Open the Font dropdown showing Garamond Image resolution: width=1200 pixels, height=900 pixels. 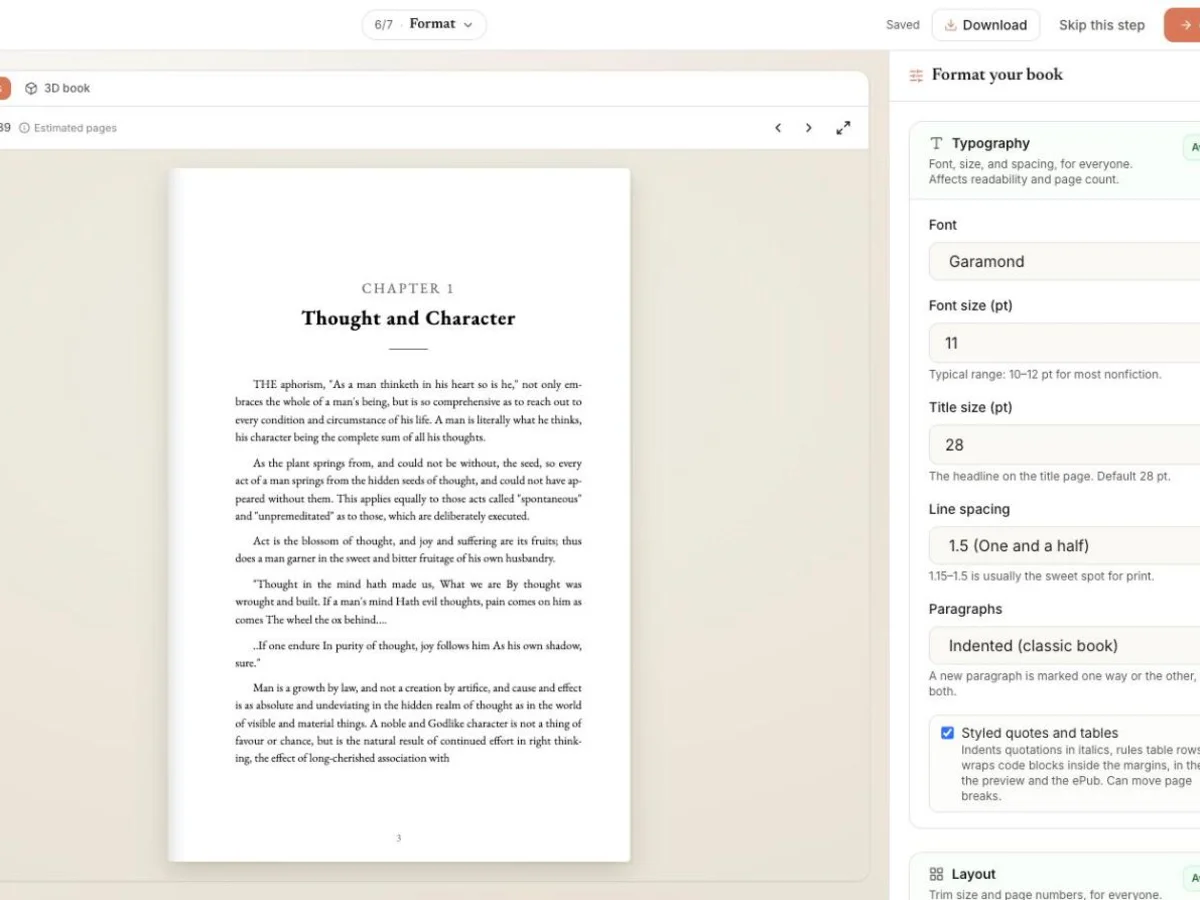(x=1065, y=261)
